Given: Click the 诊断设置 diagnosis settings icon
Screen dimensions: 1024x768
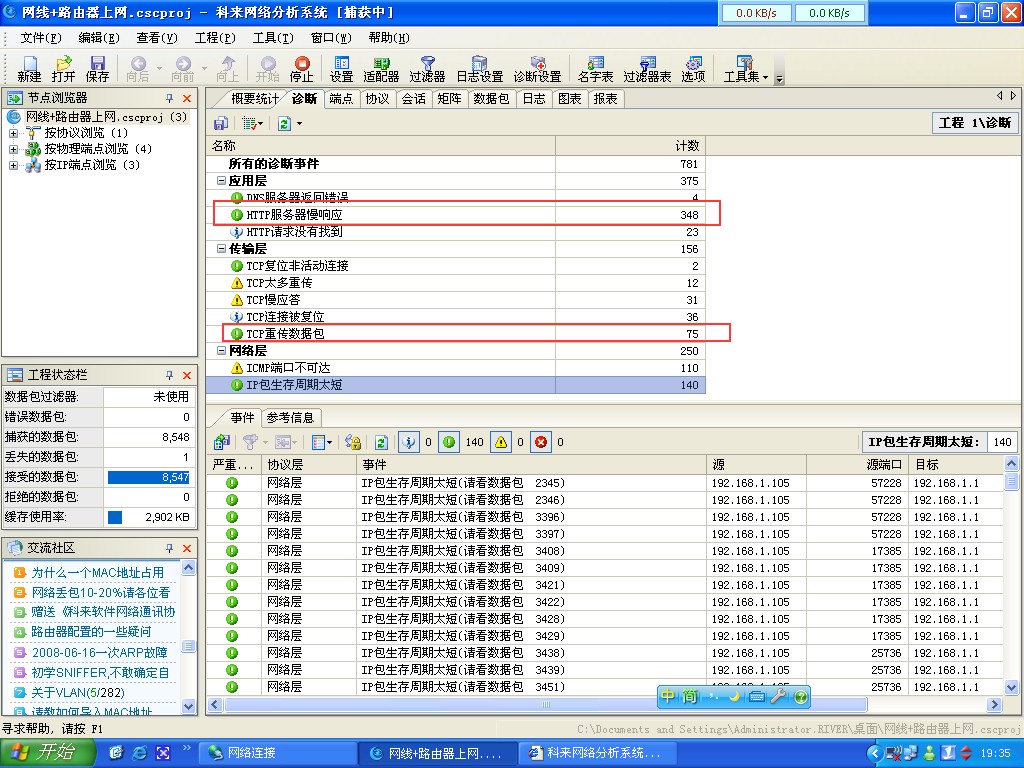Looking at the screenshot, I should point(537,68).
